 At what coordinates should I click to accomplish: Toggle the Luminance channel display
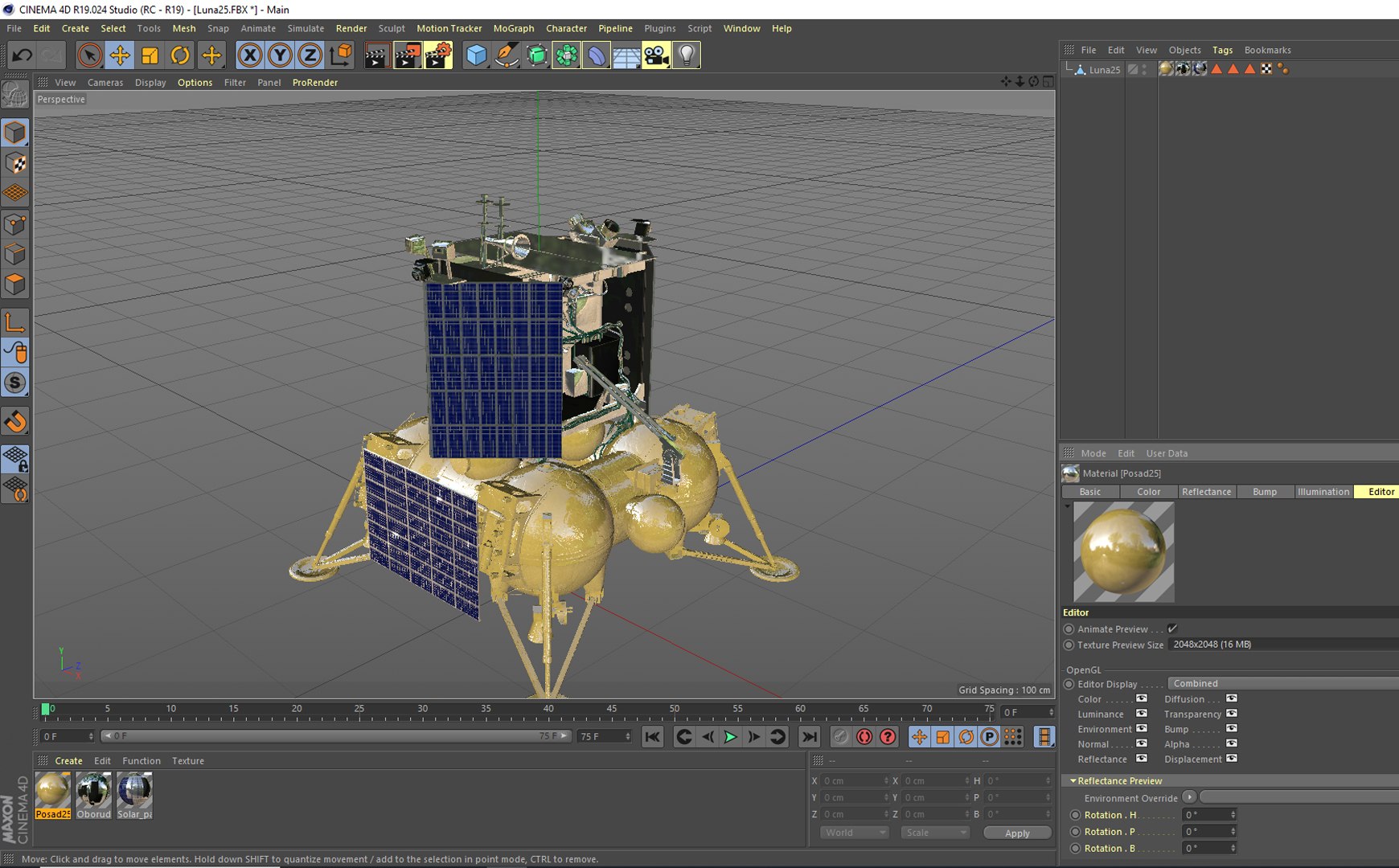[1142, 714]
